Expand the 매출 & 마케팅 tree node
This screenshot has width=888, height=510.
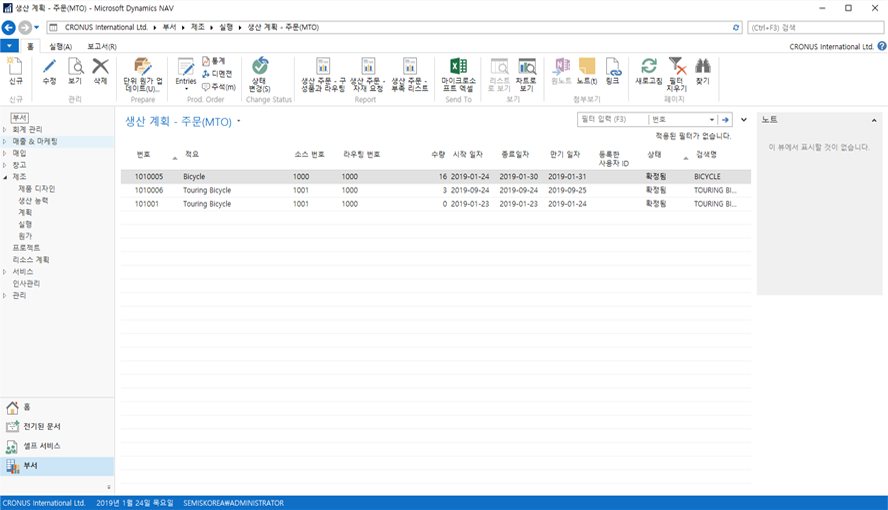[x=5, y=142]
